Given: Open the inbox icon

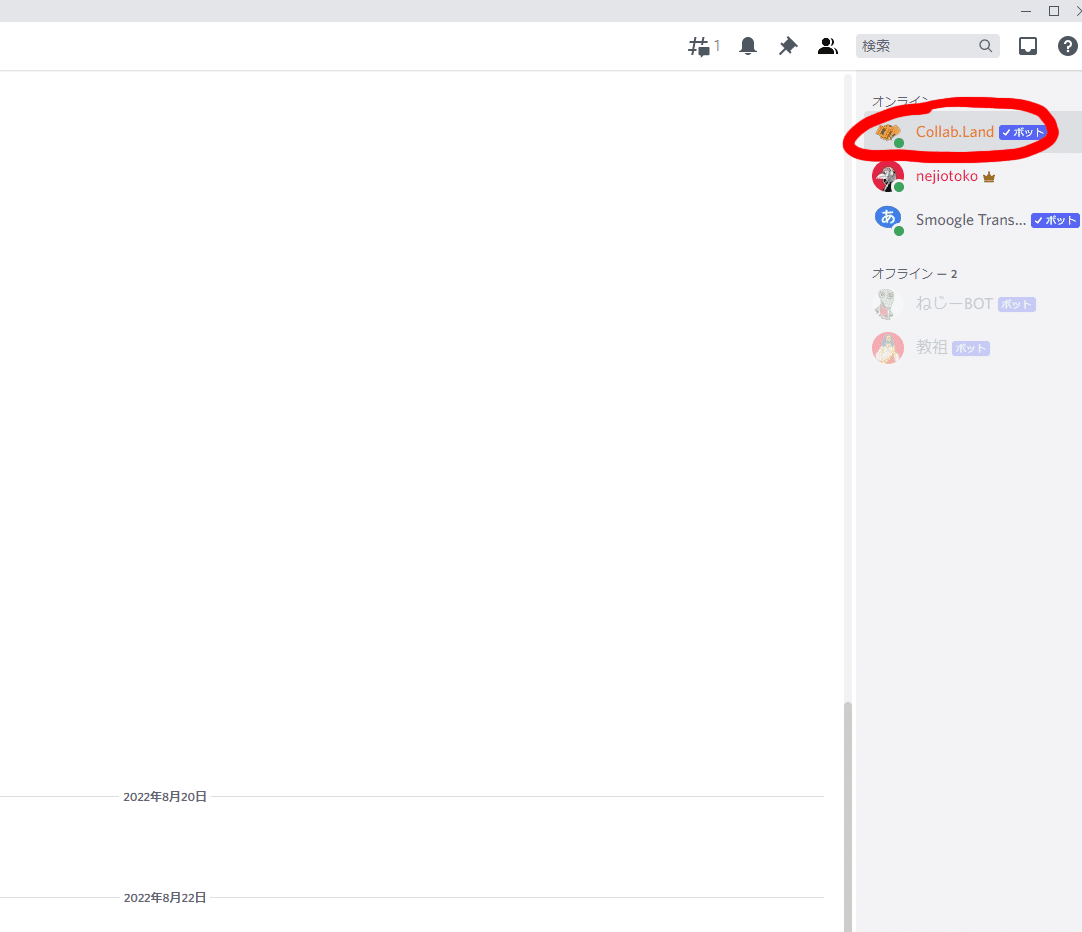Looking at the screenshot, I should click(x=1027, y=45).
